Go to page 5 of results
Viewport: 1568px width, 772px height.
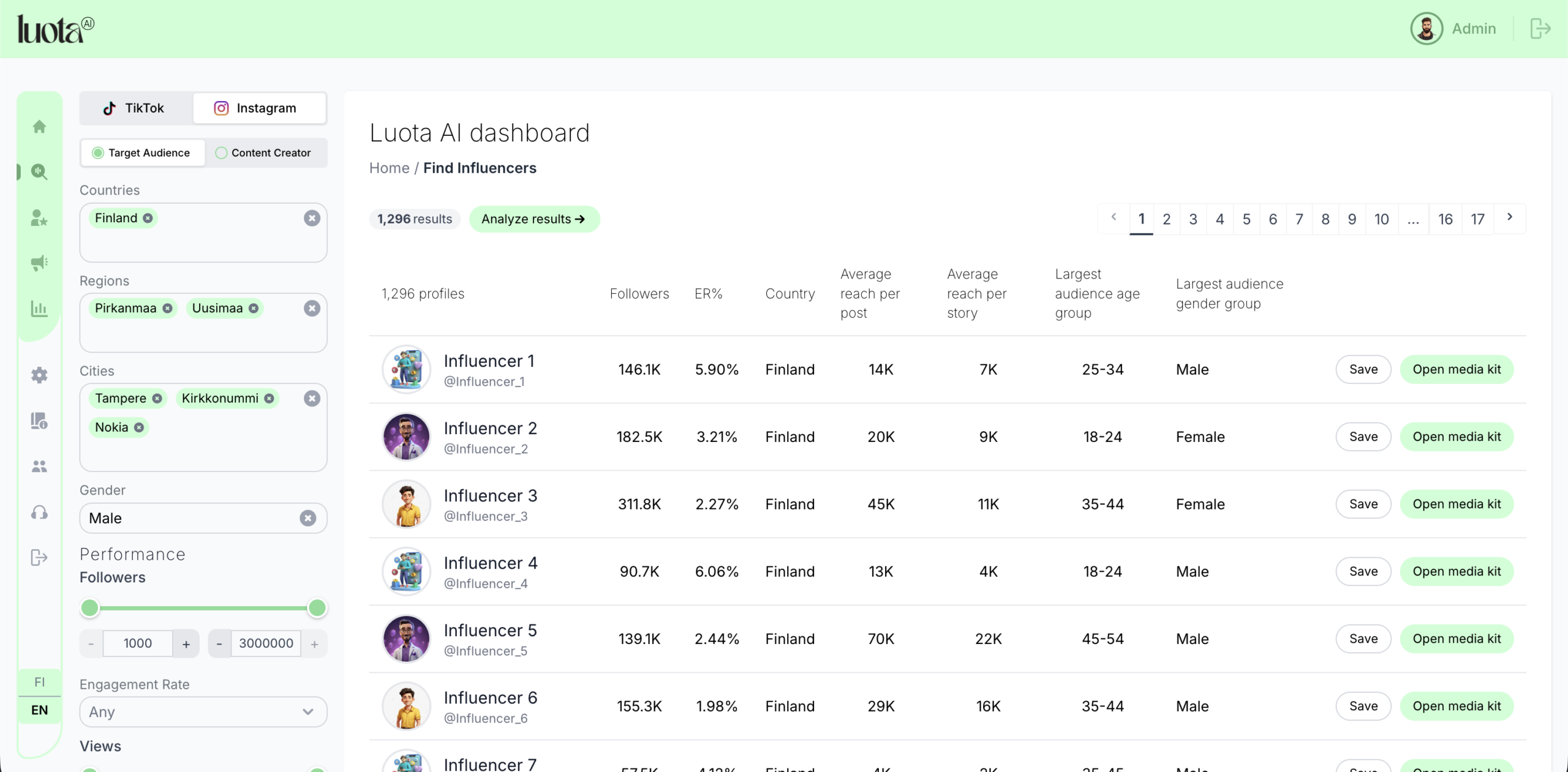pyautogui.click(x=1246, y=219)
